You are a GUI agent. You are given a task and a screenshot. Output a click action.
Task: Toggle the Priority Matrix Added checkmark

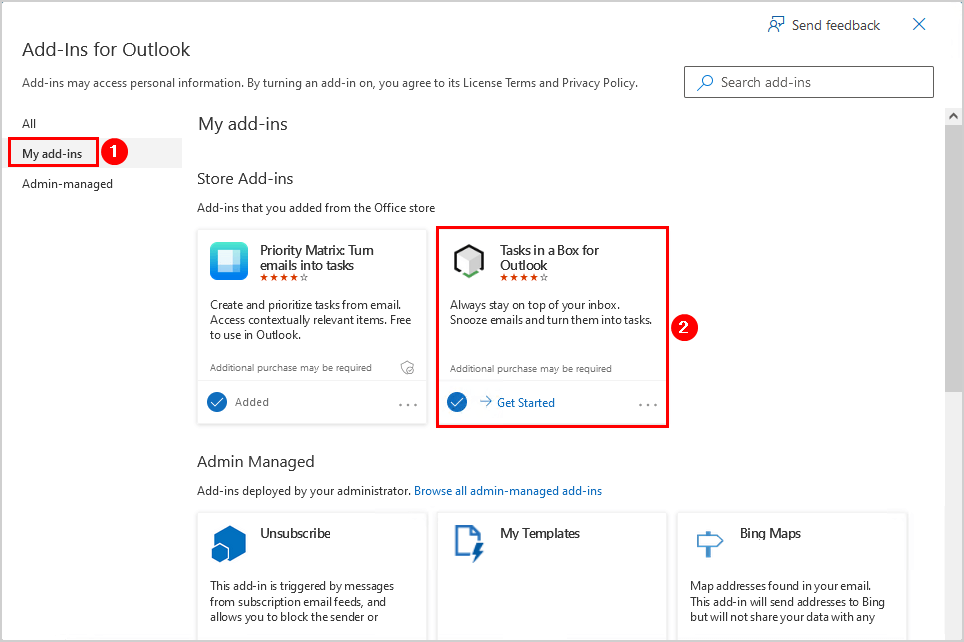(x=217, y=402)
